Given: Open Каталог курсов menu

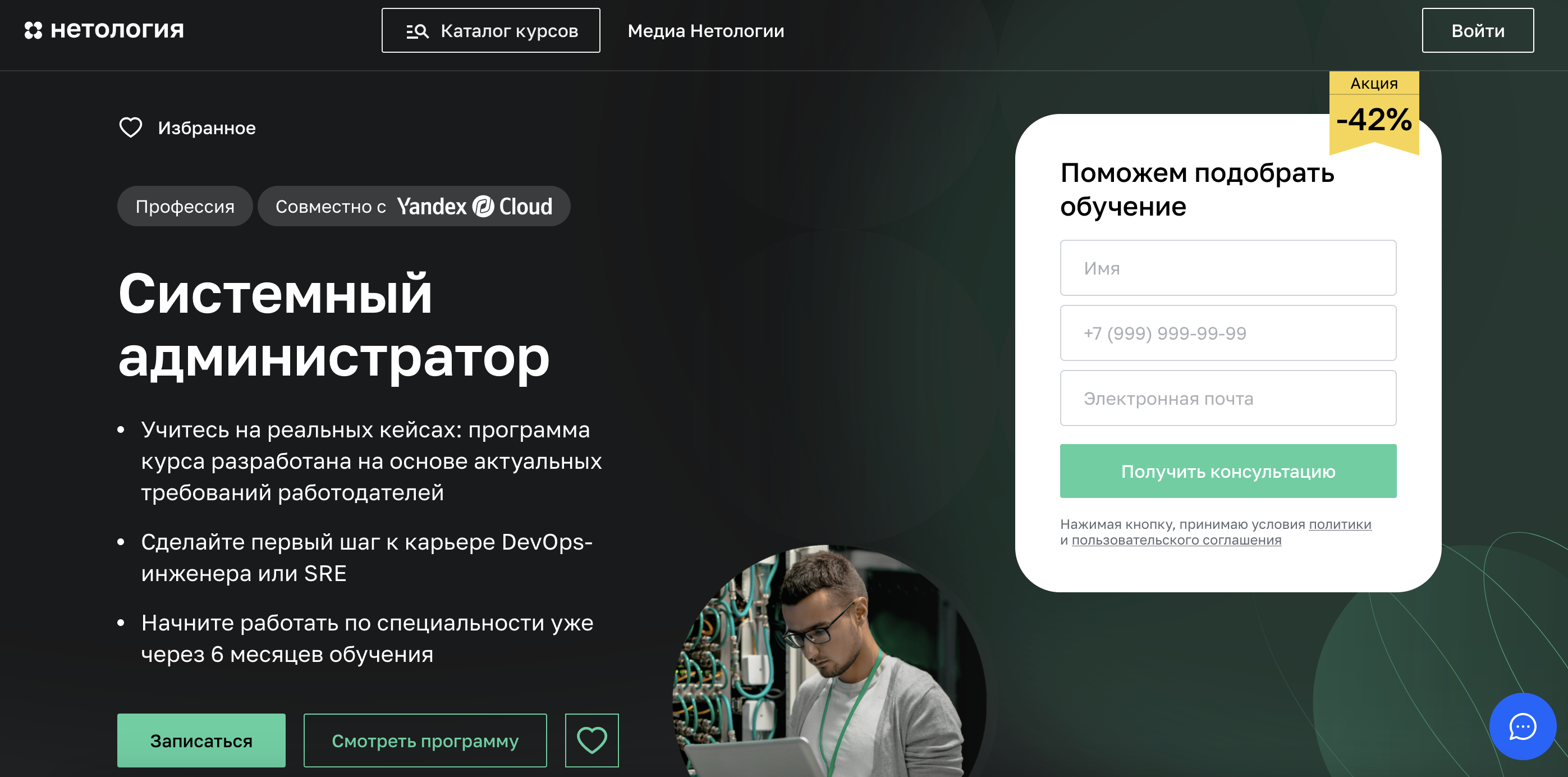Looking at the screenshot, I should (490, 30).
